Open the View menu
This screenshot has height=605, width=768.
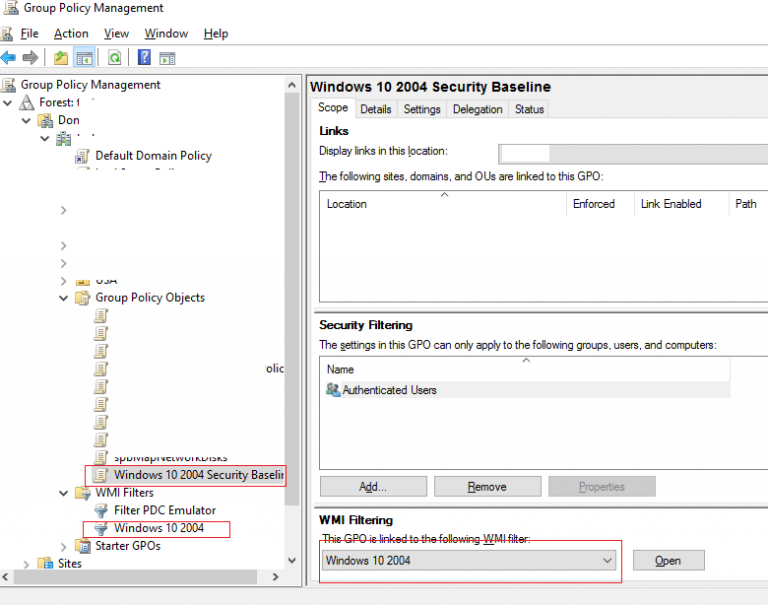tap(116, 34)
